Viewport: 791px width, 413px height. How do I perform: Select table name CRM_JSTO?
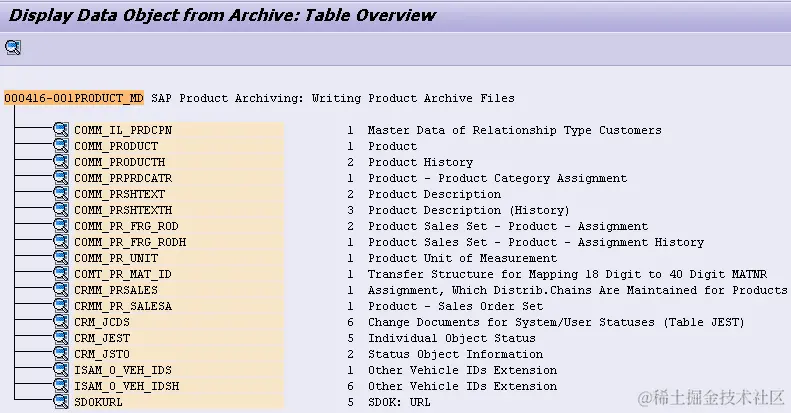coord(102,354)
